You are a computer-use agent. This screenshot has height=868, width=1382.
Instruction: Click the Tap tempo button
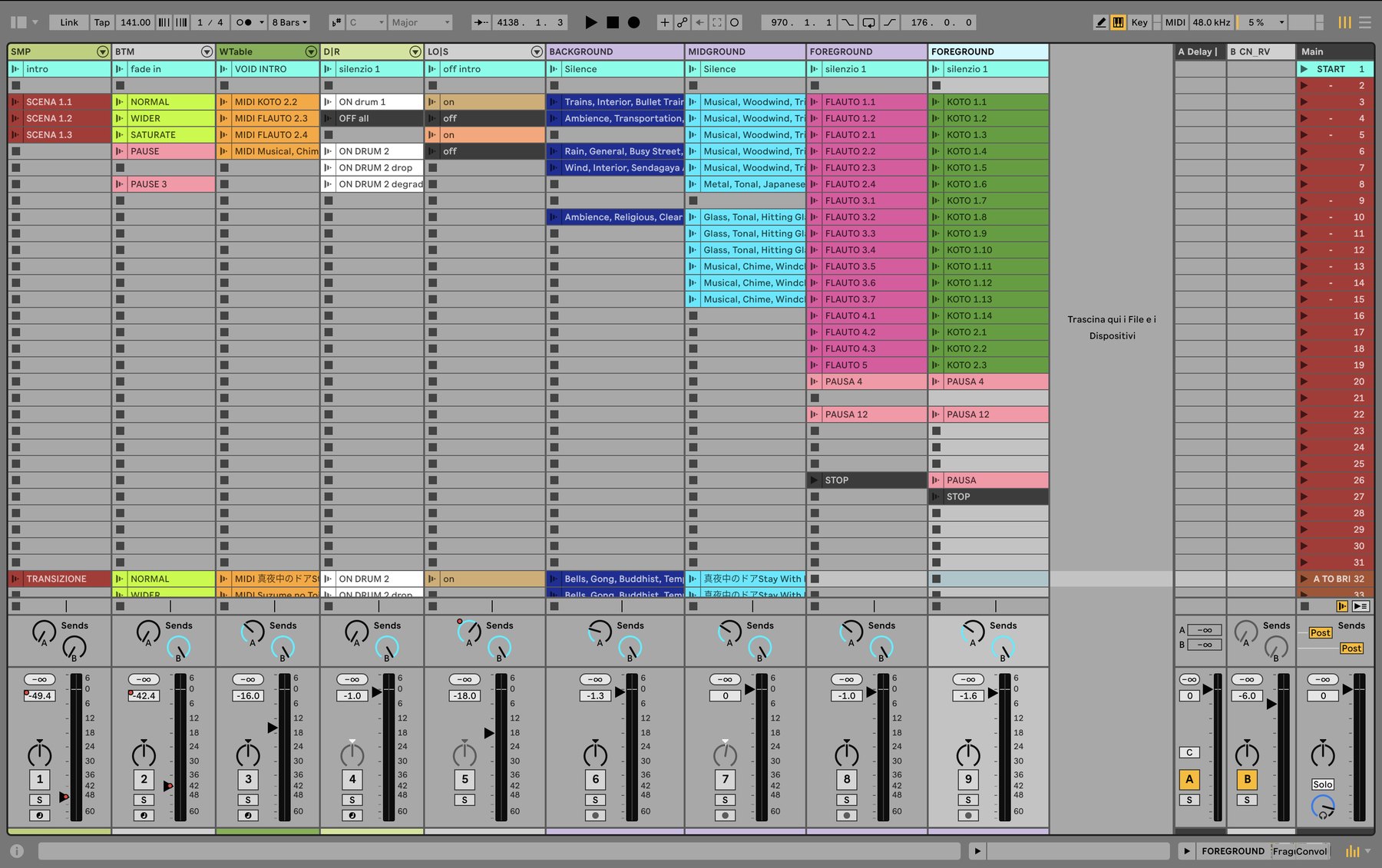click(x=101, y=22)
